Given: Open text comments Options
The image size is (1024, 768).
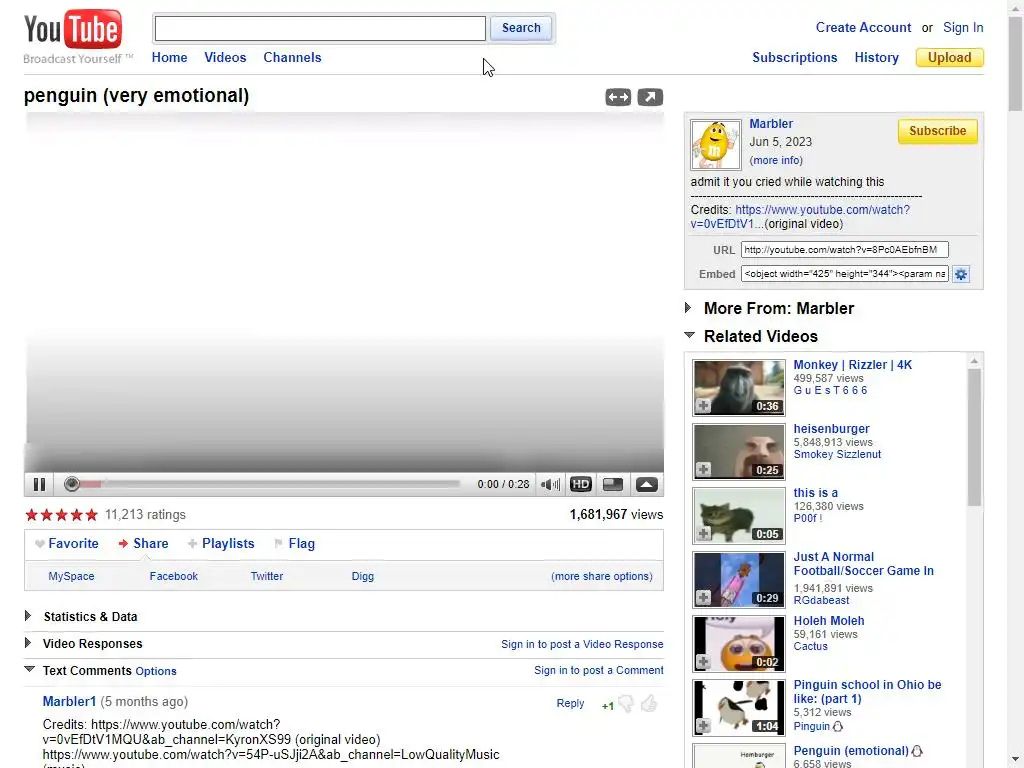Looking at the screenshot, I should coord(156,671).
